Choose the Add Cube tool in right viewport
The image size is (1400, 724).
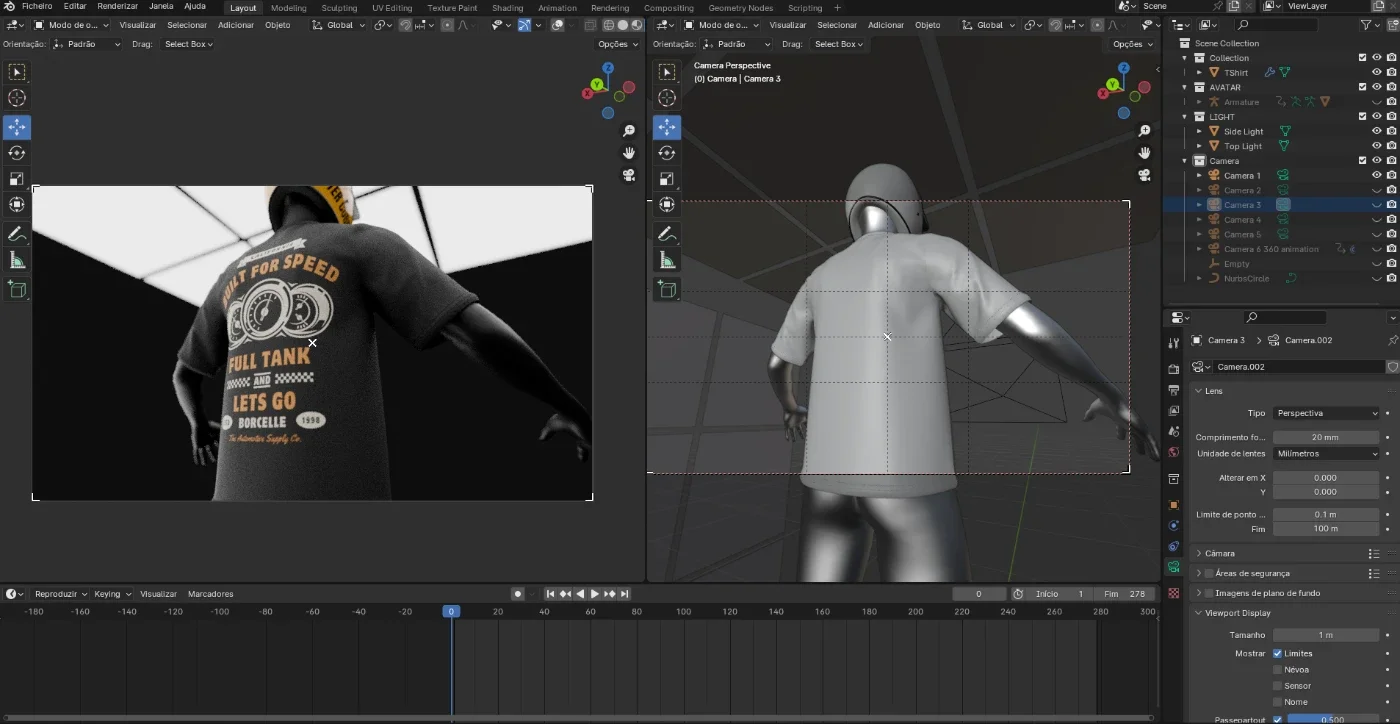click(667, 290)
